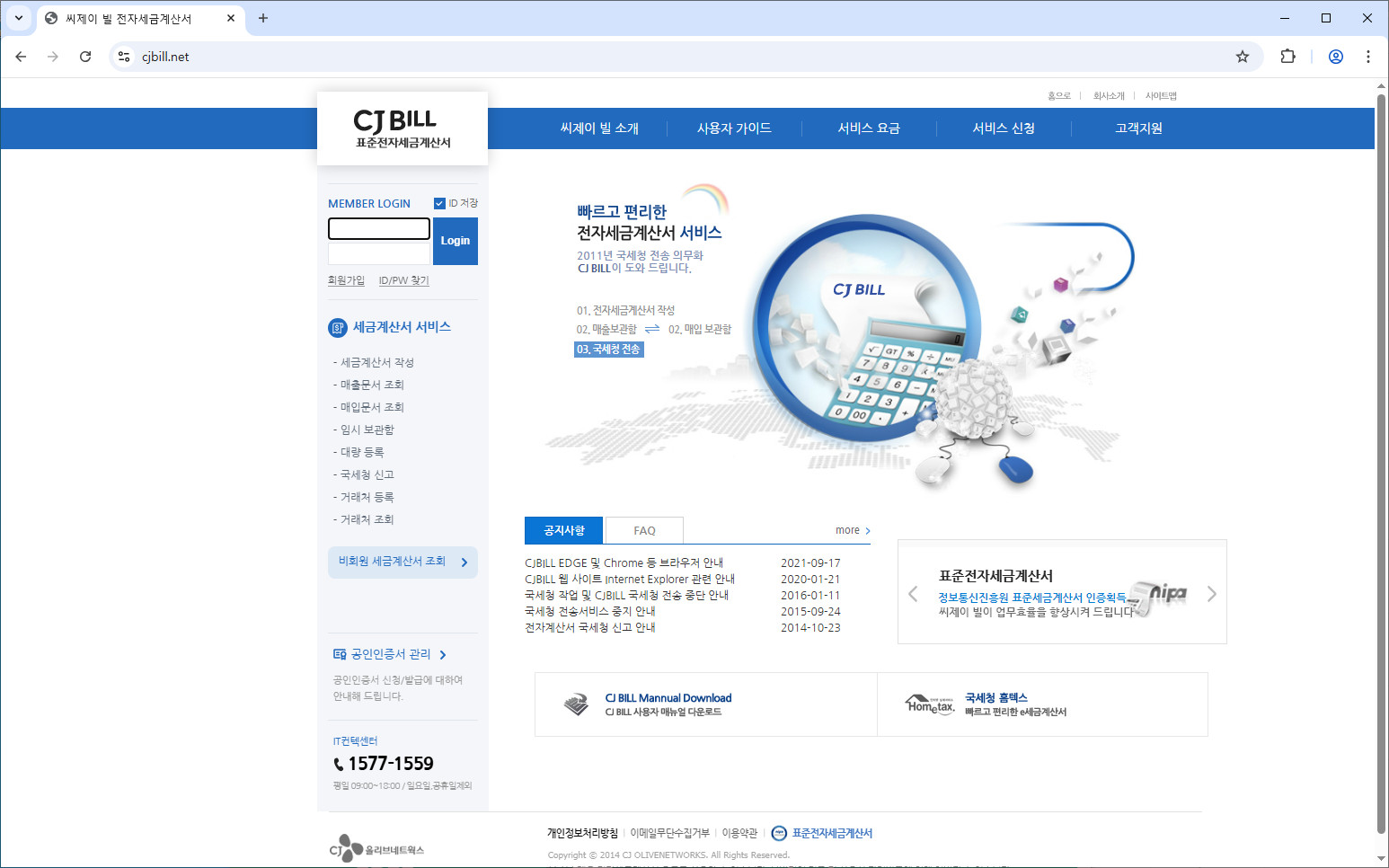This screenshot has height=868, width=1389.
Task: Click the 공인인증서 관리 certificate icon
Action: (340, 654)
